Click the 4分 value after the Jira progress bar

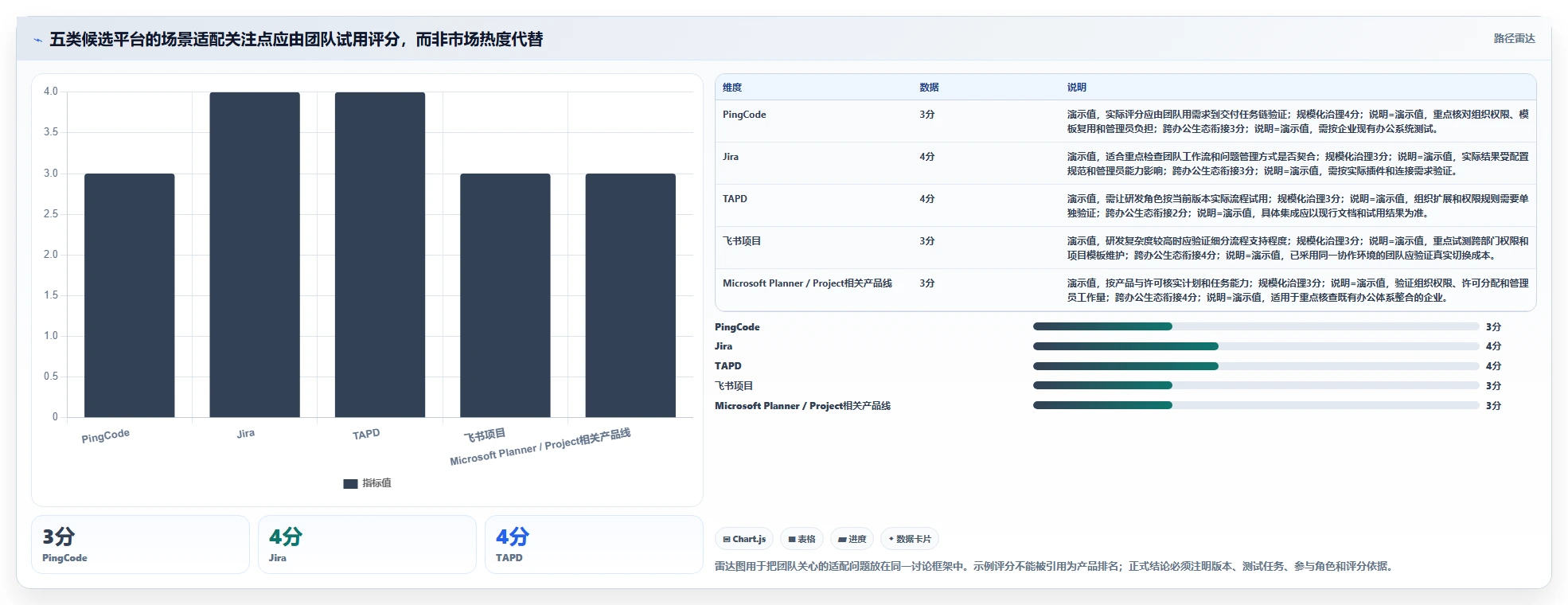(x=1493, y=346)
